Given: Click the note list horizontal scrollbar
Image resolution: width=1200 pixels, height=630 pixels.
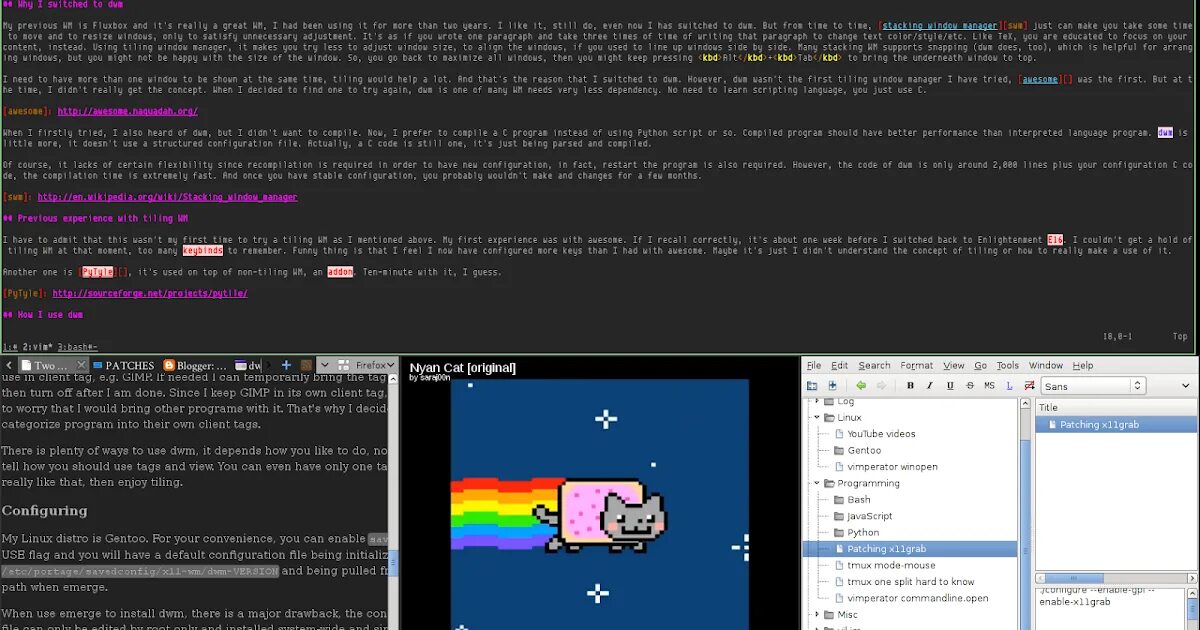Looking at the screenshot, I should pyautogui.click(x=1115, y=579).
